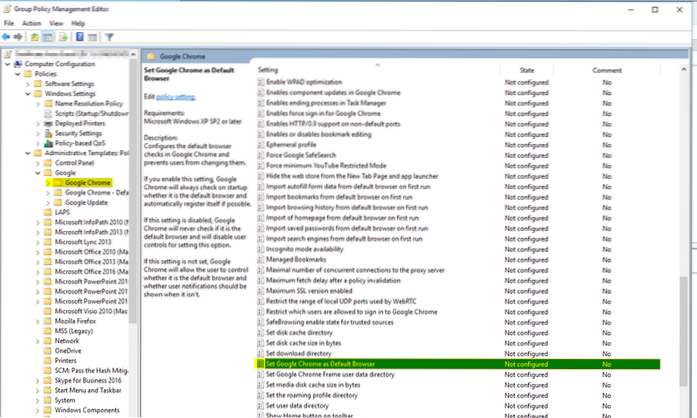Click the Up One Level folder icon
Viewport: 697px width, 418px height.
(35, 38)
